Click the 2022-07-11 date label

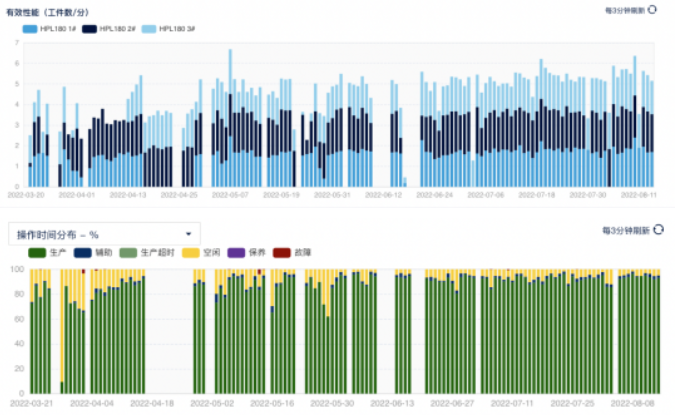(x=512, y=403)
